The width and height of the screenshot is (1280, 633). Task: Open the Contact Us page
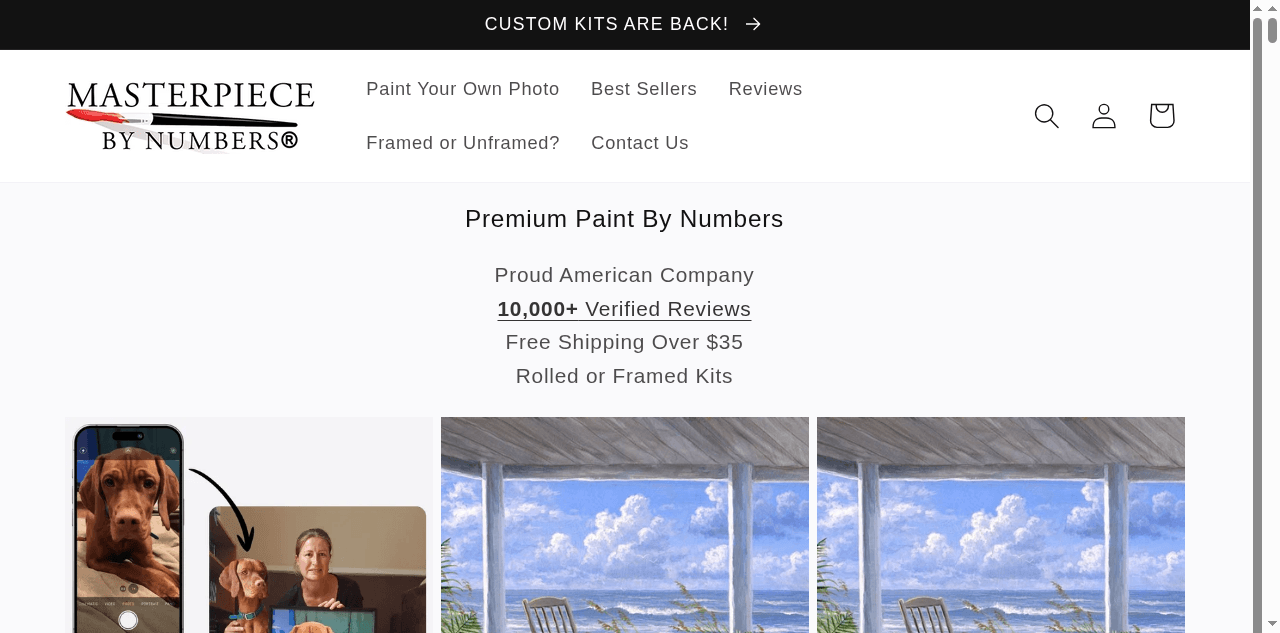pos(640,143)
